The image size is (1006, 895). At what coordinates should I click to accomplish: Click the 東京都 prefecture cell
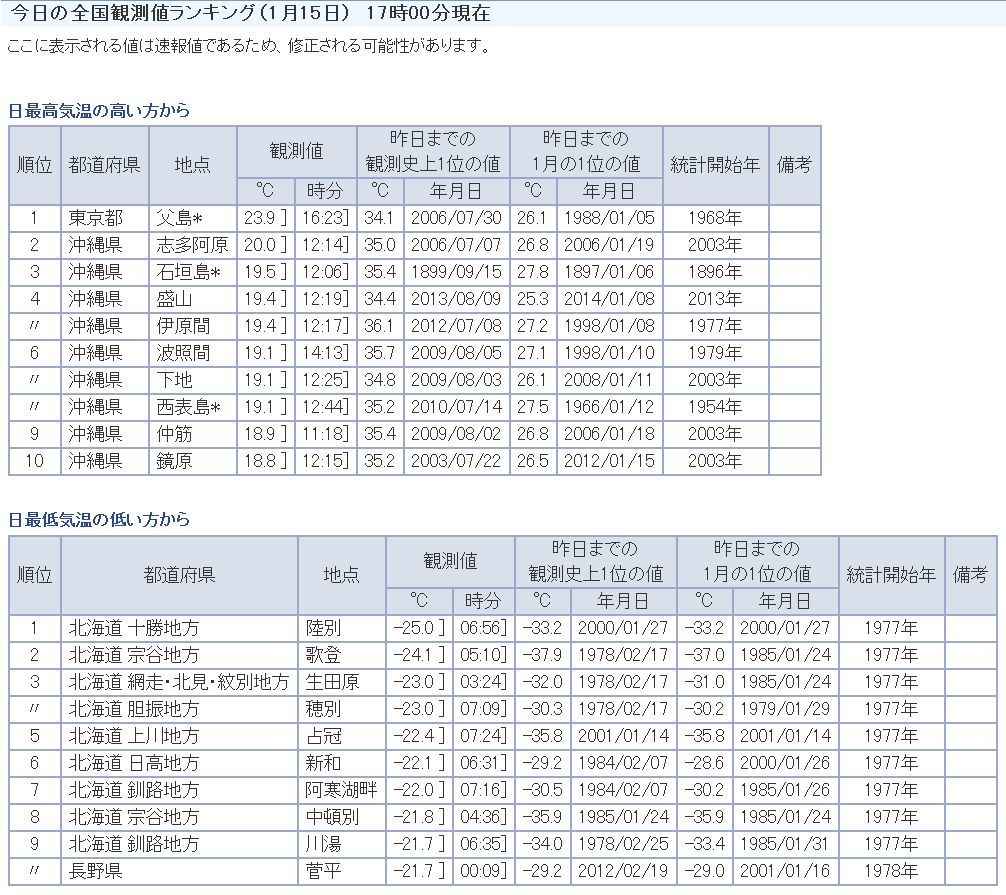(96, 218)
